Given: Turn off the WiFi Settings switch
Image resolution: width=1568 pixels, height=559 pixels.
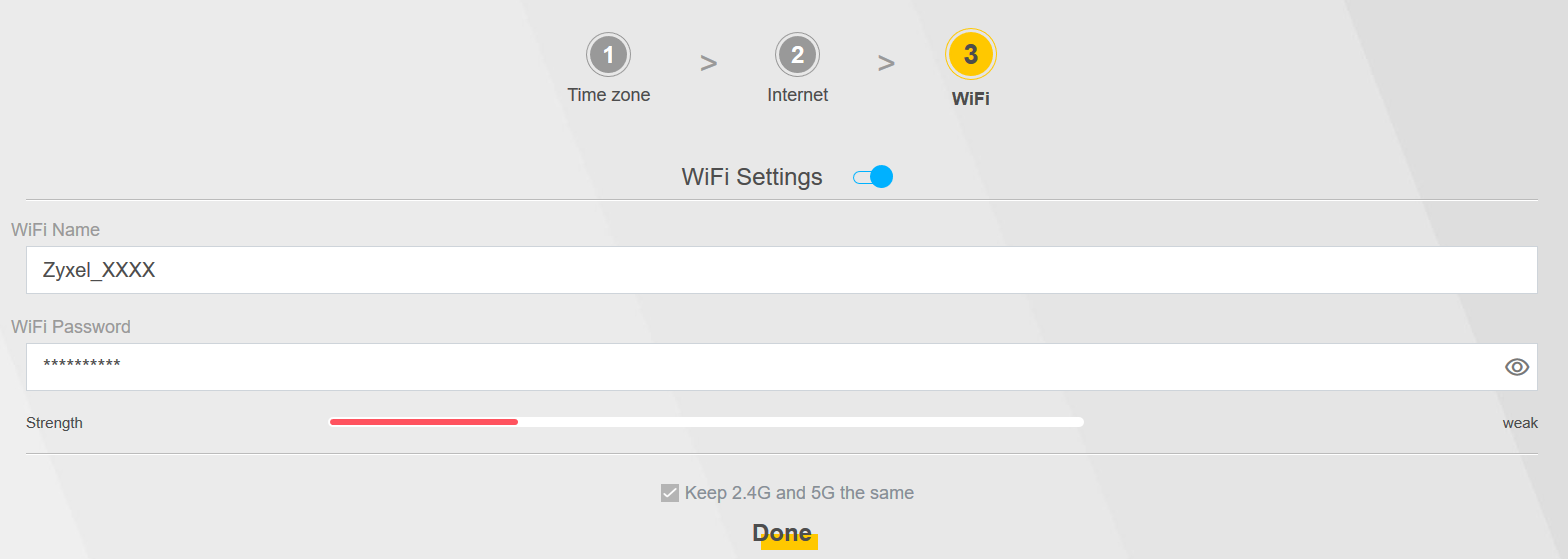Looking at the screenshot, I should point(873,177).
